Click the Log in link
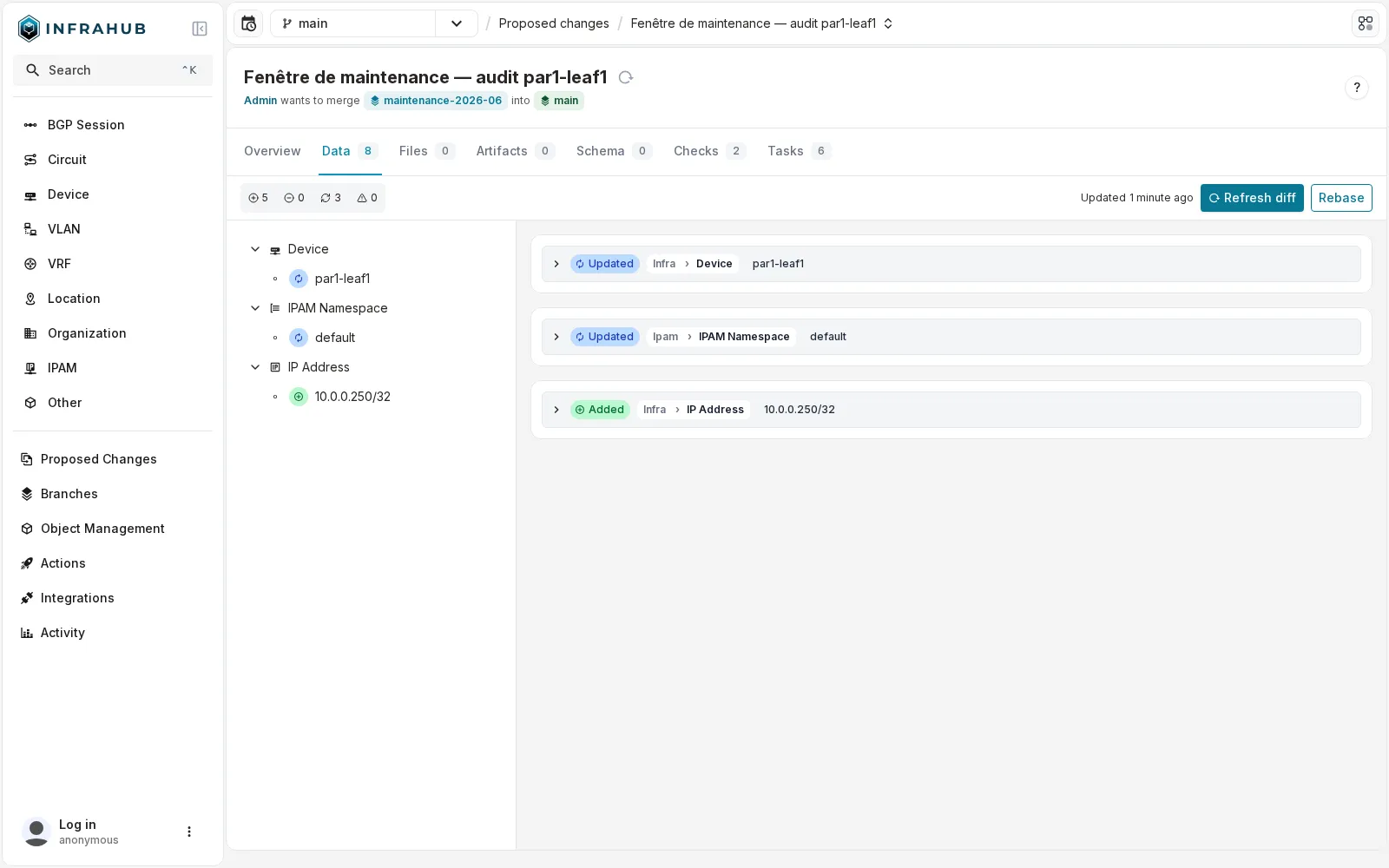The height and width of the screenshot is (868, 1389). 77,825
